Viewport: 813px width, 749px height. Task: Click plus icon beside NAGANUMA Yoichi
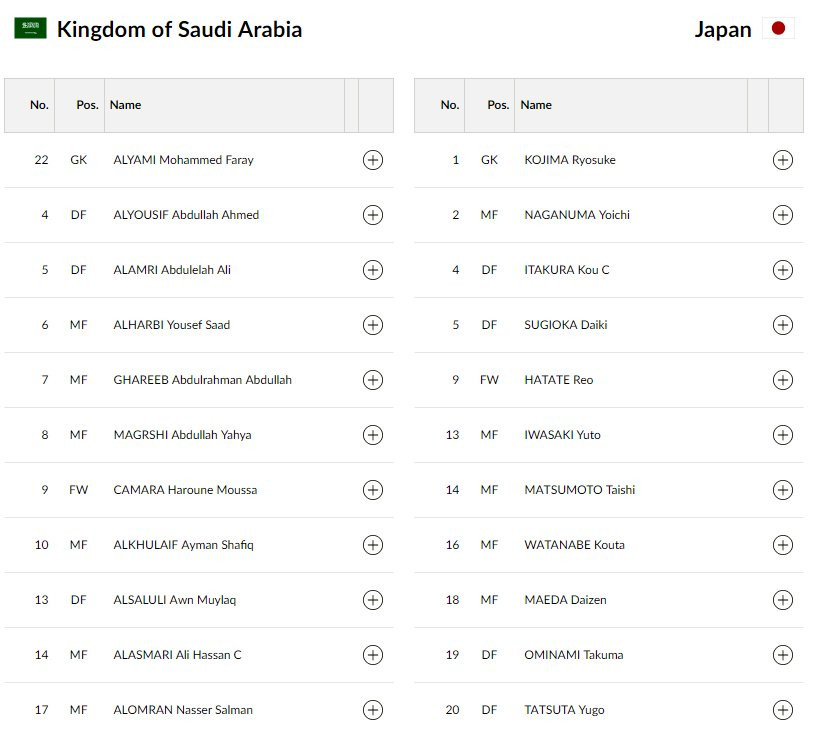click(782, 215)
